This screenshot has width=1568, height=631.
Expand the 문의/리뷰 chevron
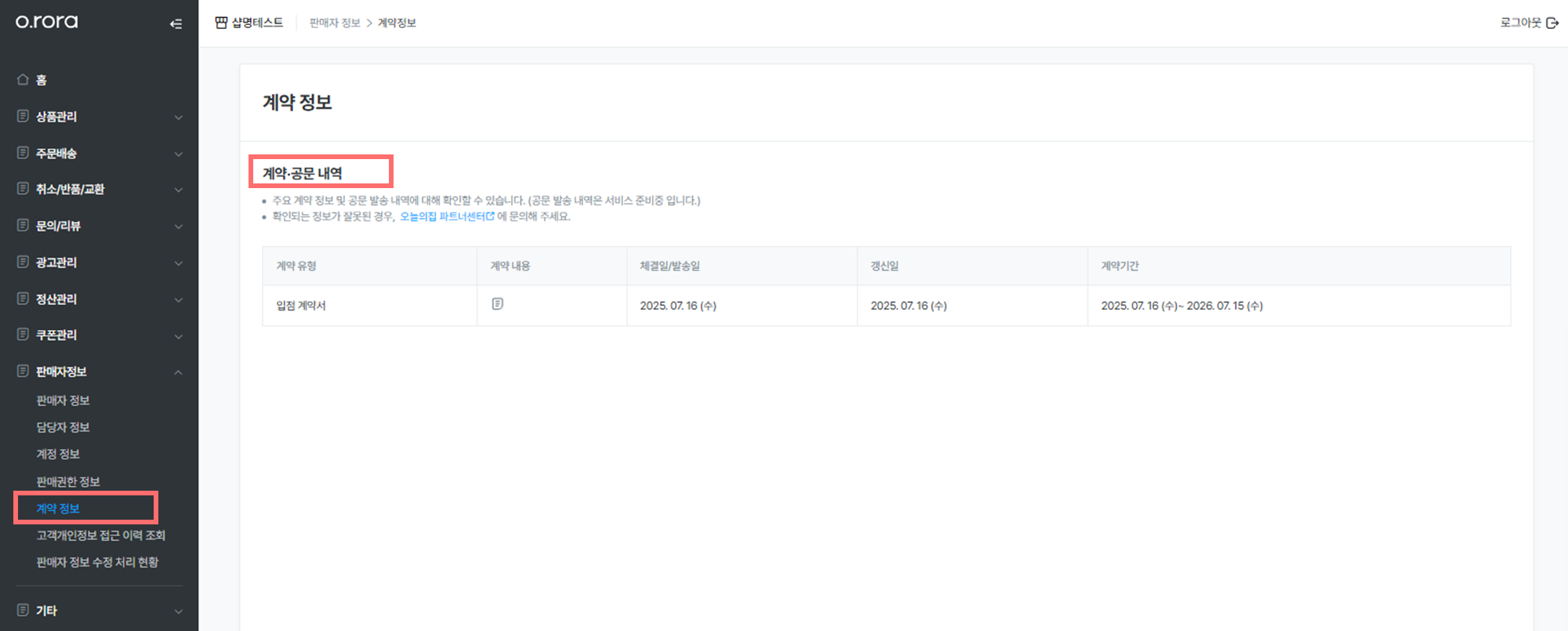click(x=179, y=227)
